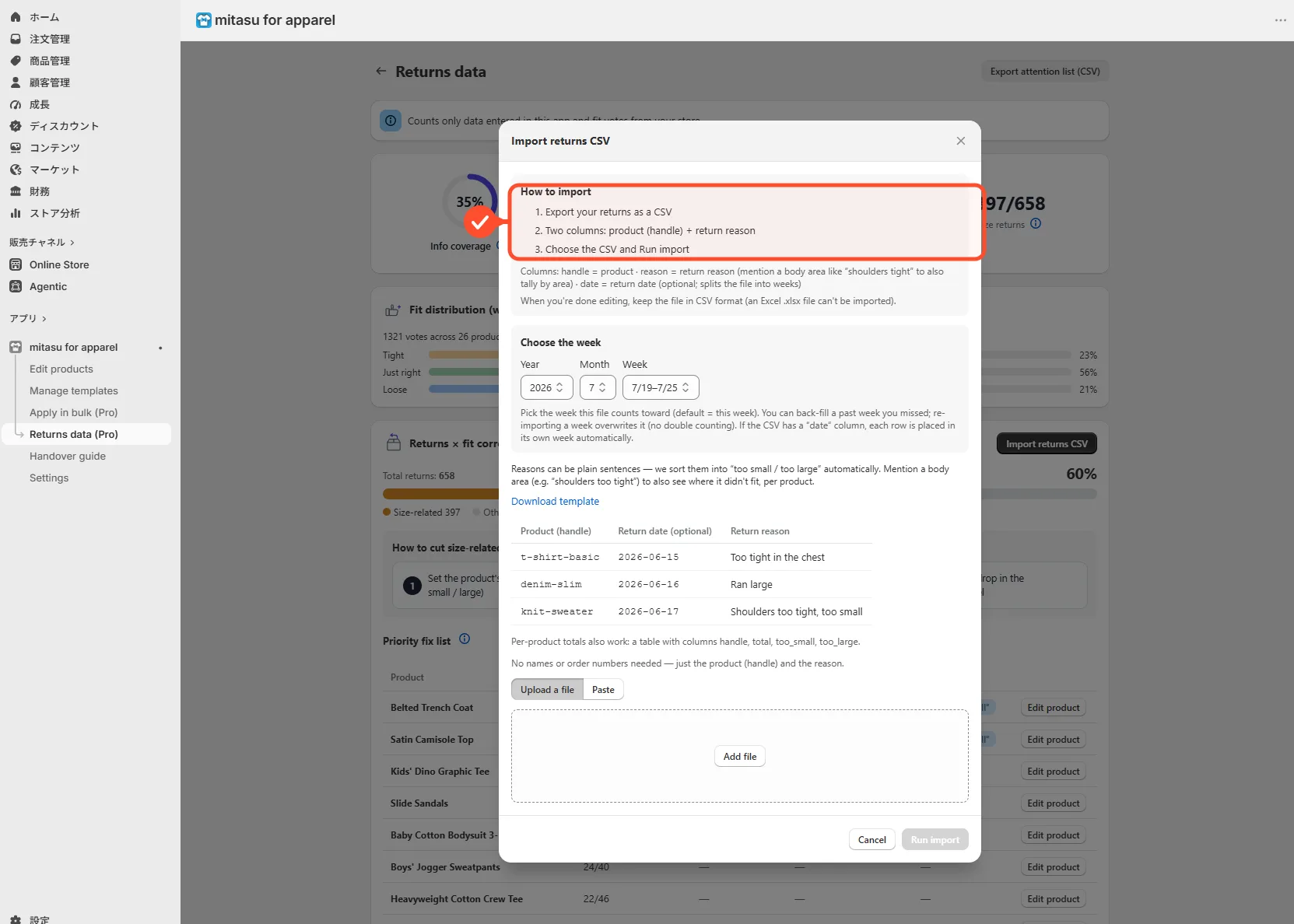The image size is (1294, 924).
Task: Click Boys' Jogger Sweatpants product name
Action: click(445, 867)
